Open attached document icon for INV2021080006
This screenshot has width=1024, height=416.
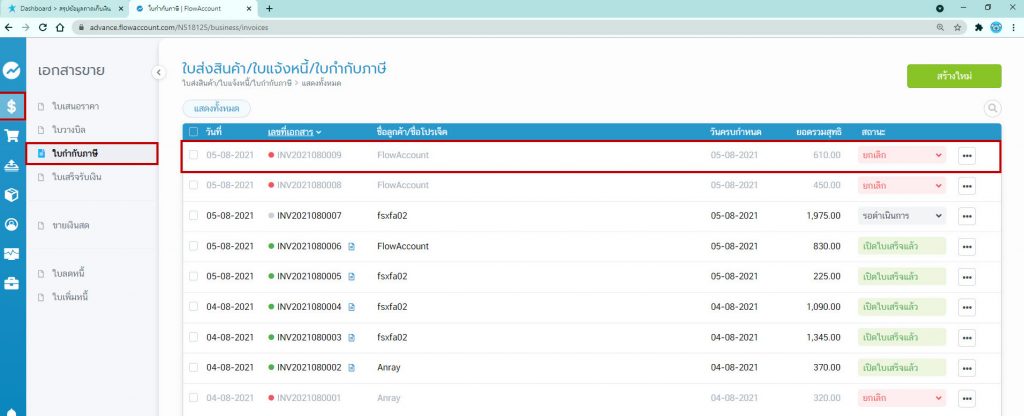[351, 246]
